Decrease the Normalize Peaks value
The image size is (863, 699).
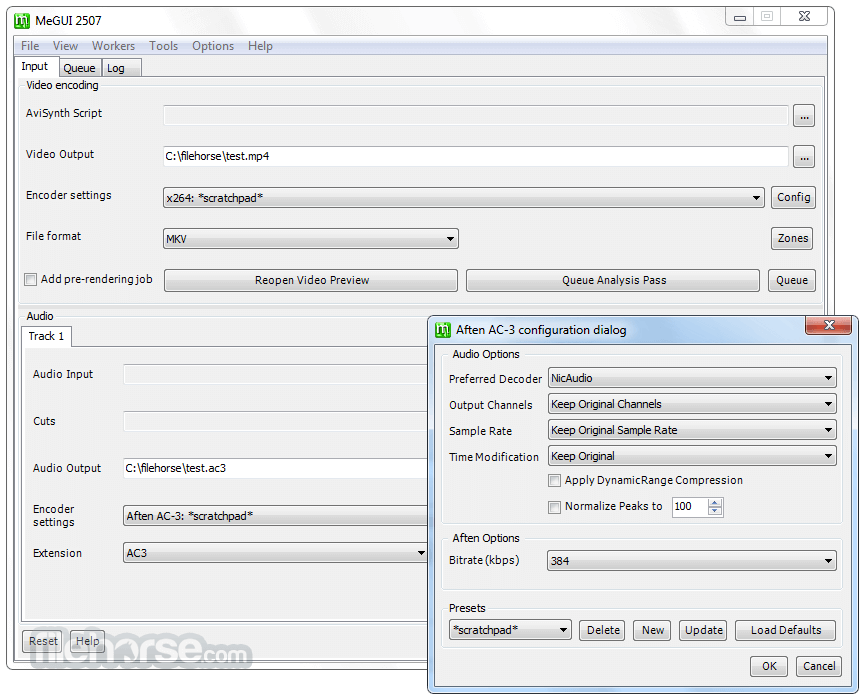click(x=714, y=511)
